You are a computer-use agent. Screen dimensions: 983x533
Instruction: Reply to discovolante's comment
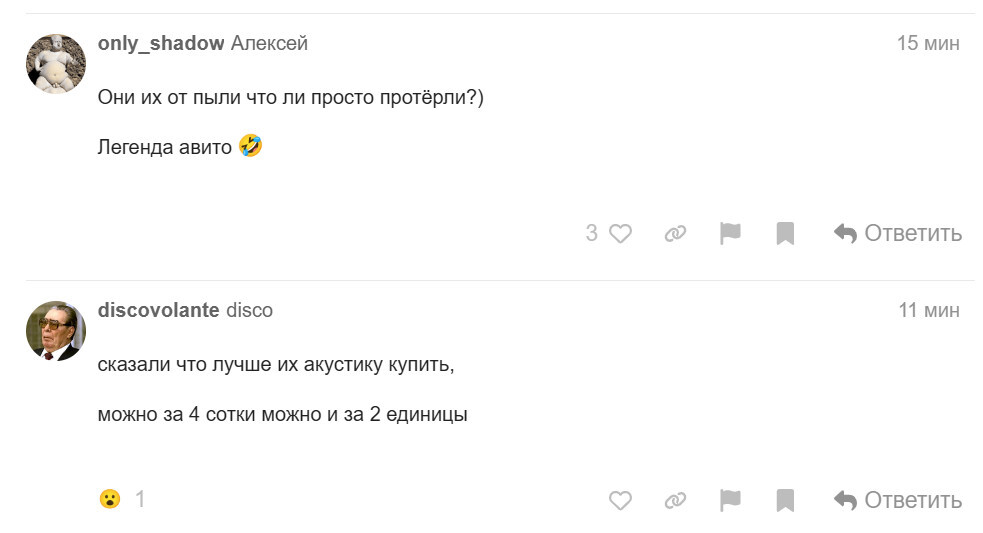[897, 500]
